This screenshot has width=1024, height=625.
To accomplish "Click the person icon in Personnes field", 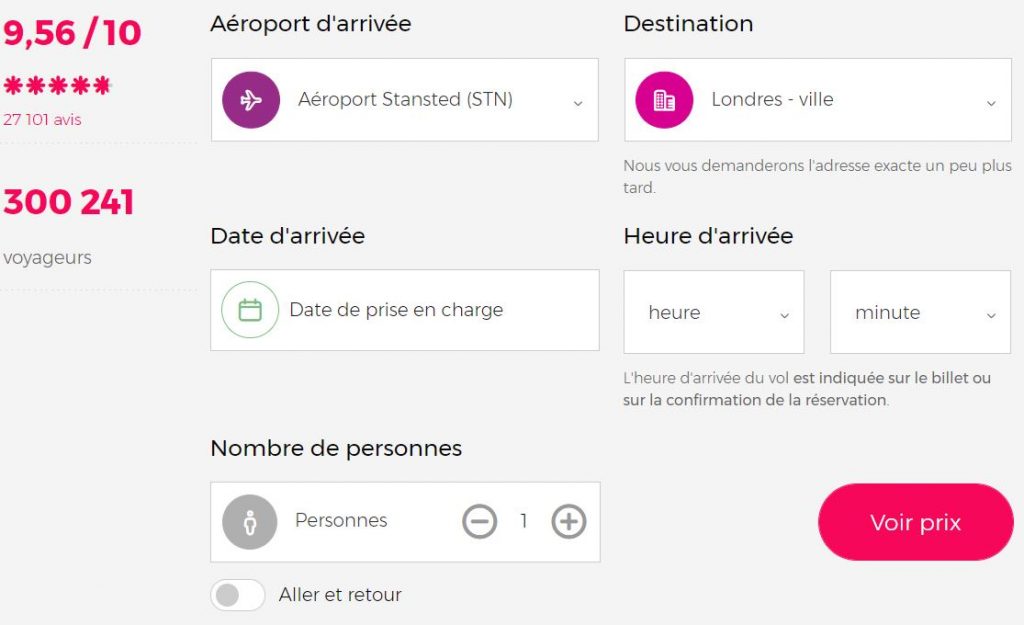I will point(250,521).
